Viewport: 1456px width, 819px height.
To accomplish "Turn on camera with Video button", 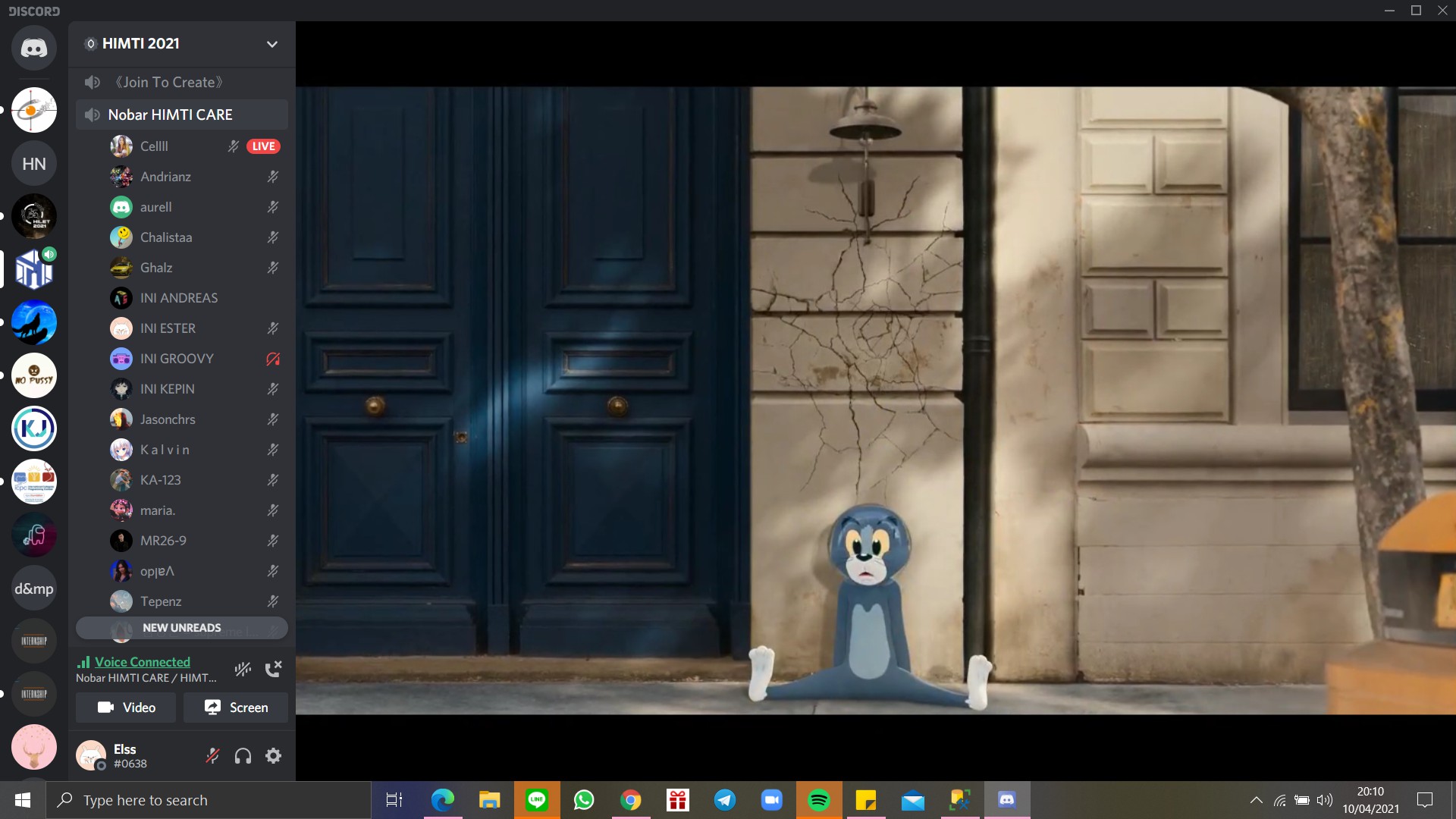I will (126, 708).
